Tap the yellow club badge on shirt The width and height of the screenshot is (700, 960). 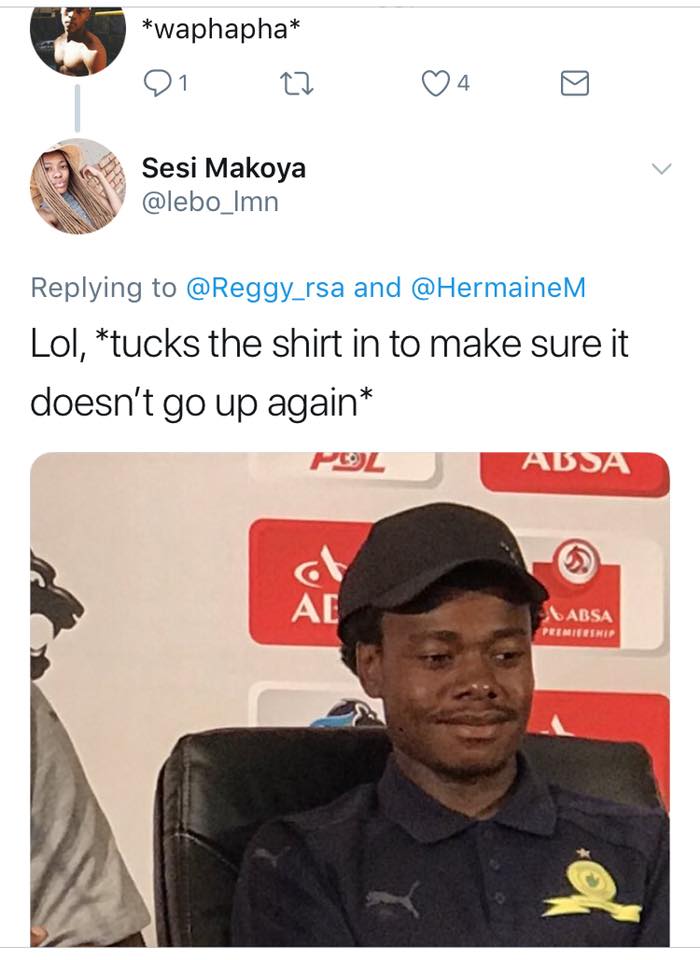[592, 886]
